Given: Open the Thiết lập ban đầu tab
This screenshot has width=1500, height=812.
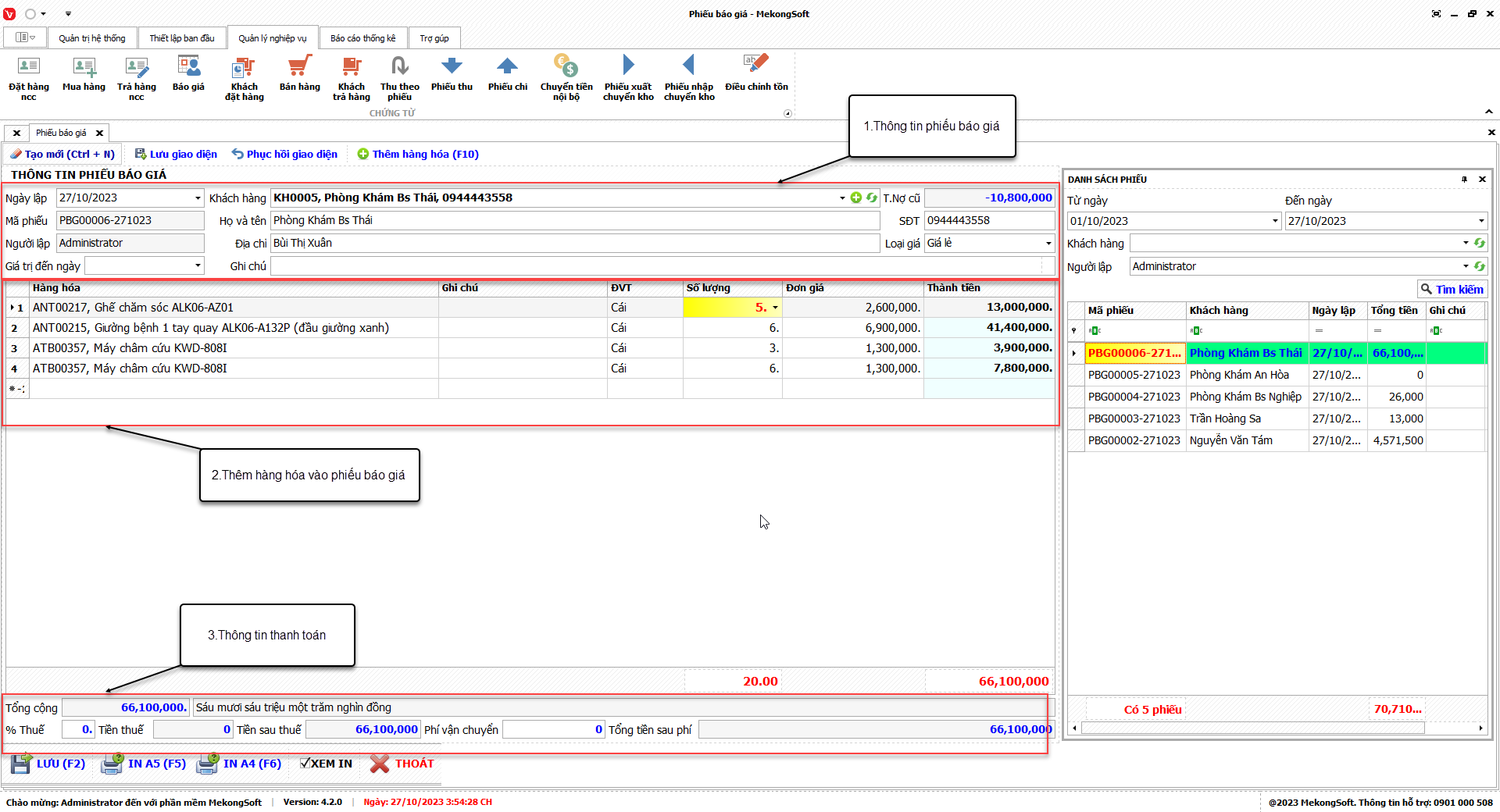Looking at the screenshot, I should (x=181, y=38).
